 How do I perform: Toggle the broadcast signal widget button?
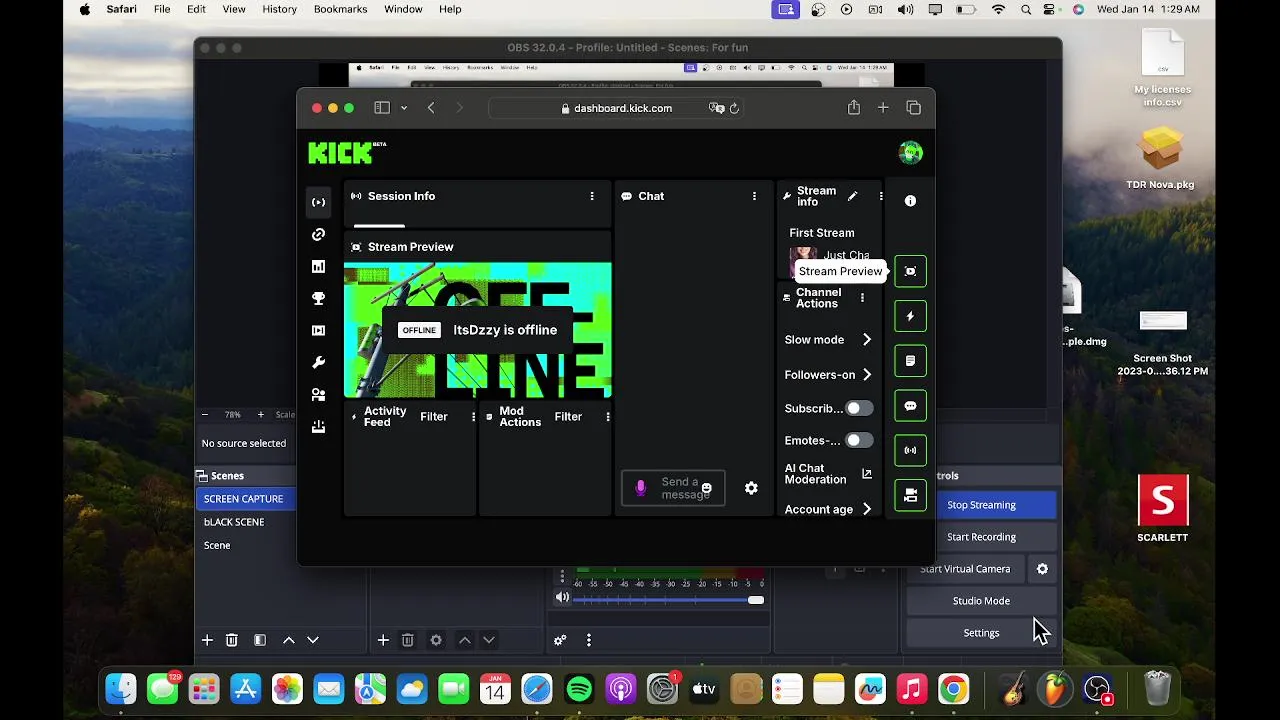click(910, 450)
